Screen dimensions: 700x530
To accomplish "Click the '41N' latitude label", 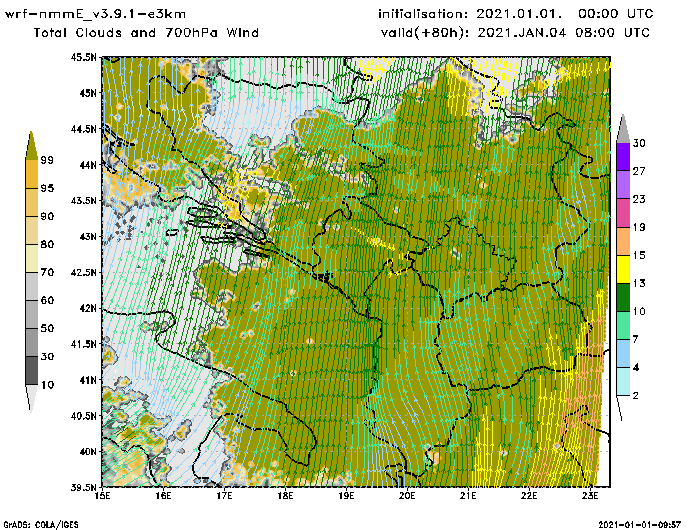I will pos(88,380).
